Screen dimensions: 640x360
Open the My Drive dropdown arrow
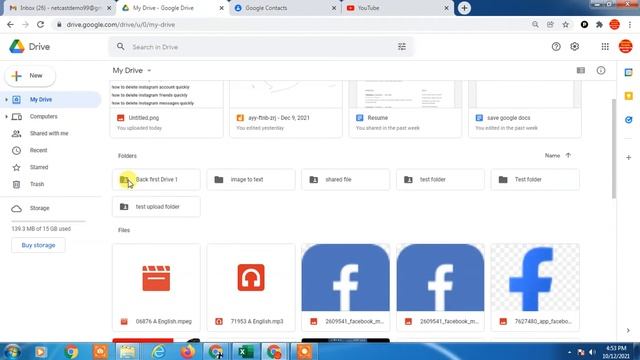click(149, 71)
